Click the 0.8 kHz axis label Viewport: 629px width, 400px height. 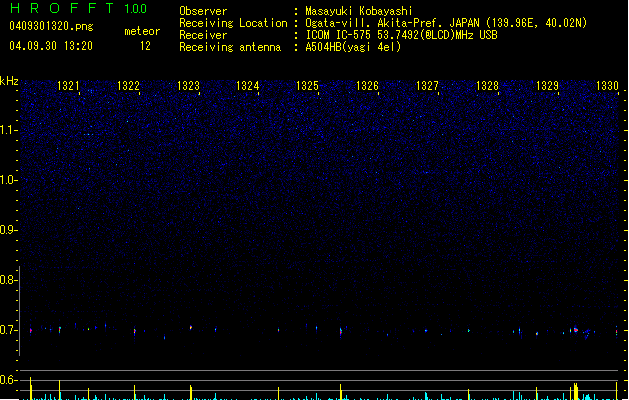tap(8, 280)
